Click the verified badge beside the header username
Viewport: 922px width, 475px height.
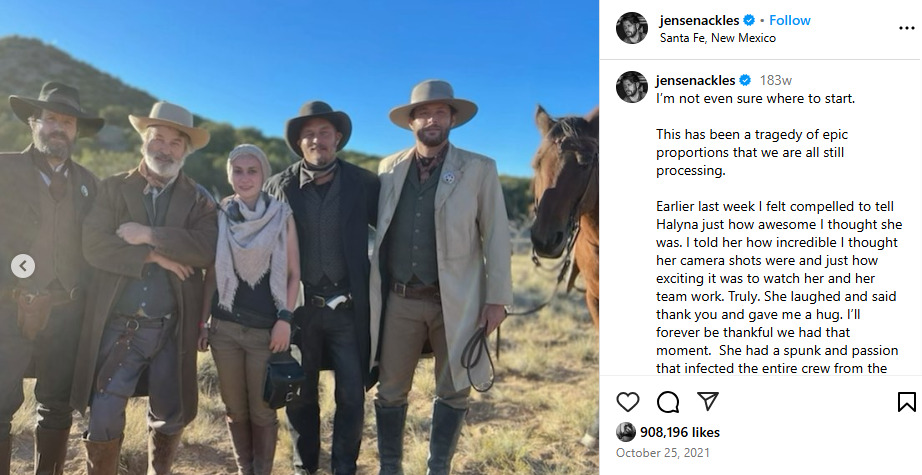[x=749, y=21]
